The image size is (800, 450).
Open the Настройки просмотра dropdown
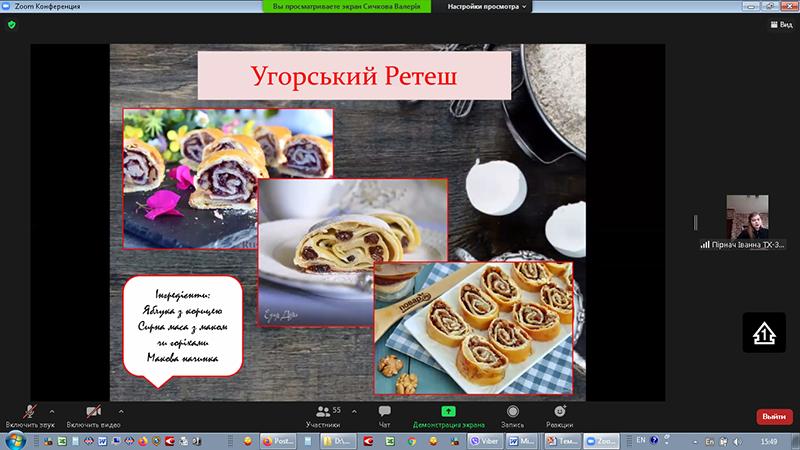(x=486, y=7)
